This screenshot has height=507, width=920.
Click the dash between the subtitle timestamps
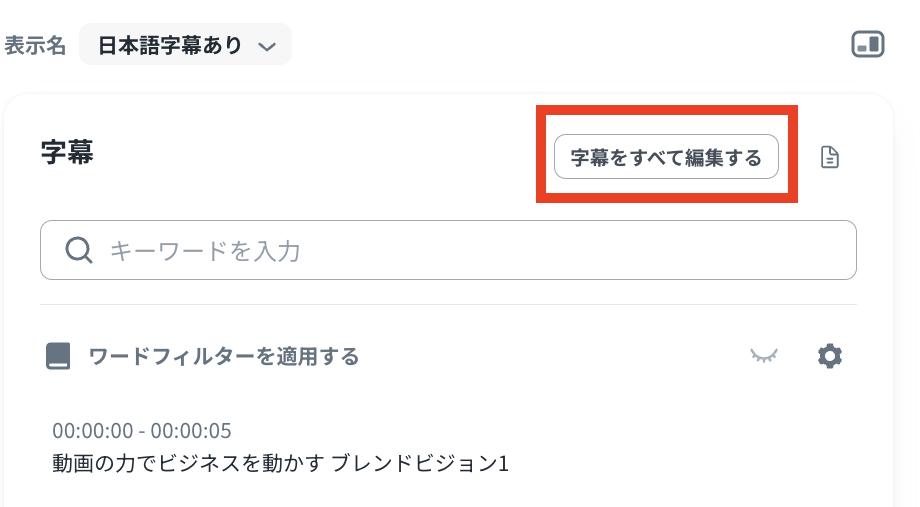coord(141,431)
